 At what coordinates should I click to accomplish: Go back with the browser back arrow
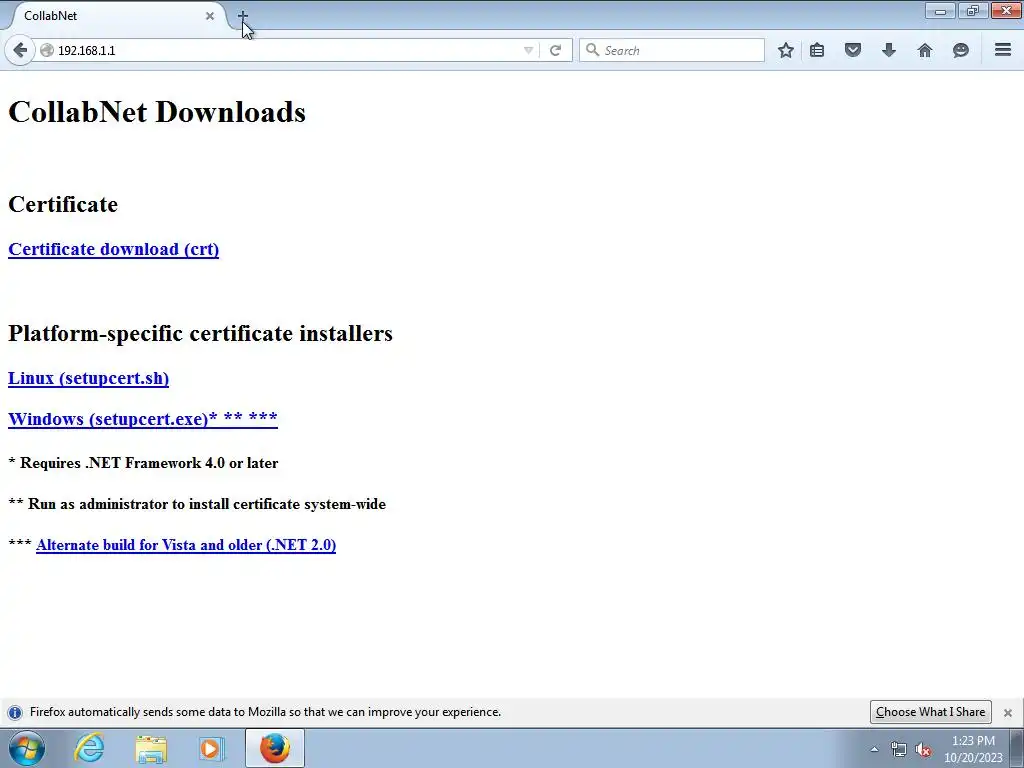(20, 50)
